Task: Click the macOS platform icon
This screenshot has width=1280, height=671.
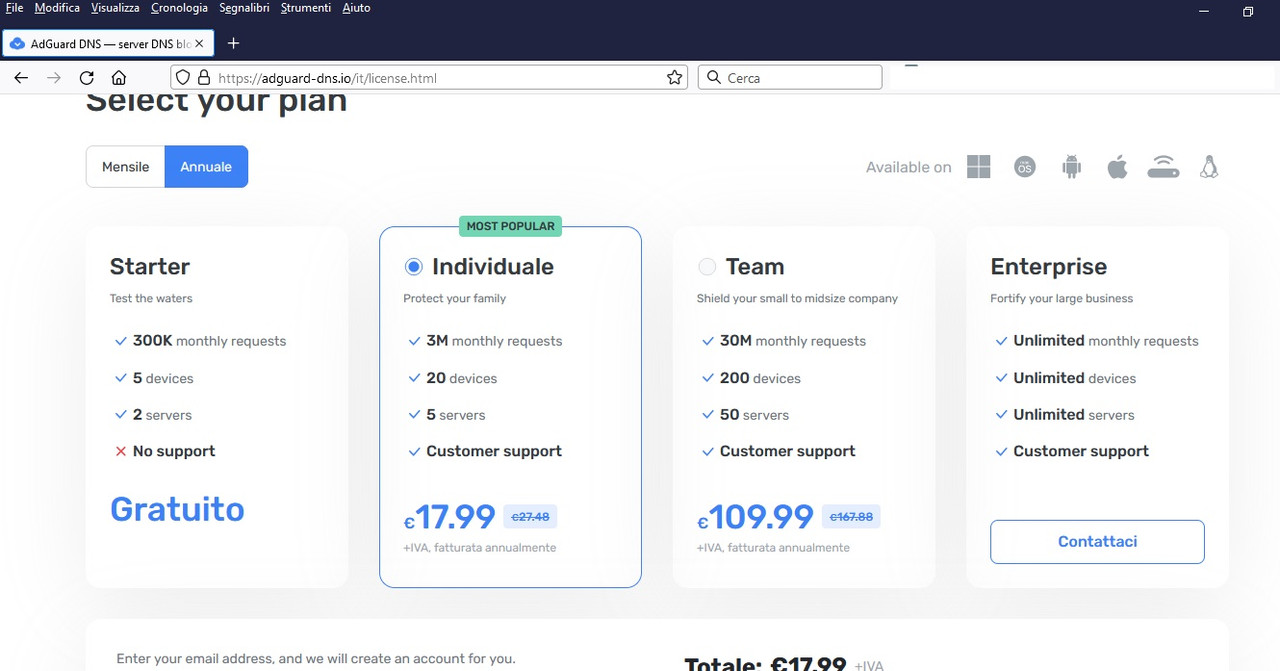Action: click(1024, 167)
